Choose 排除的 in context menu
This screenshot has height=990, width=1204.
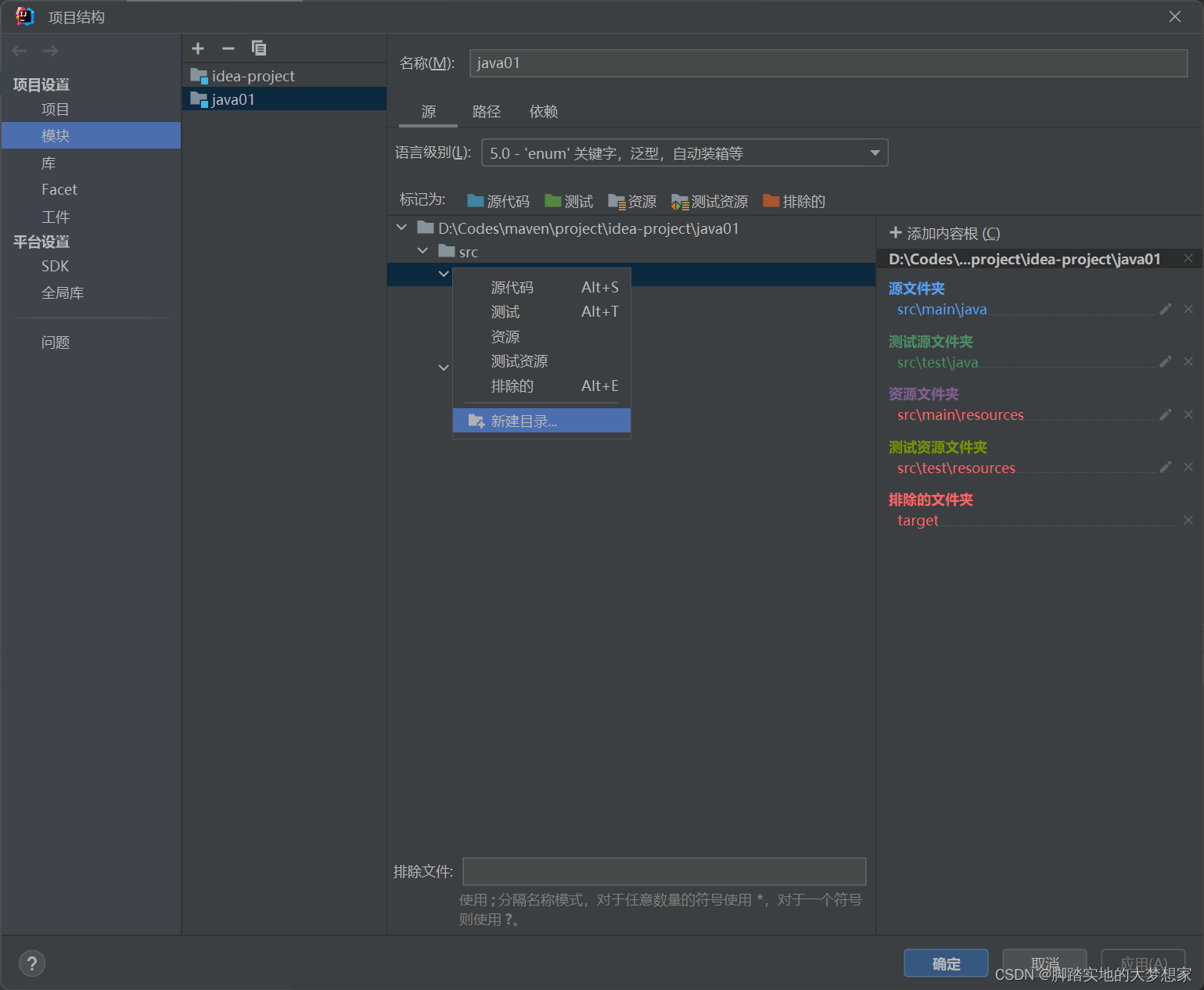[541, 386]
